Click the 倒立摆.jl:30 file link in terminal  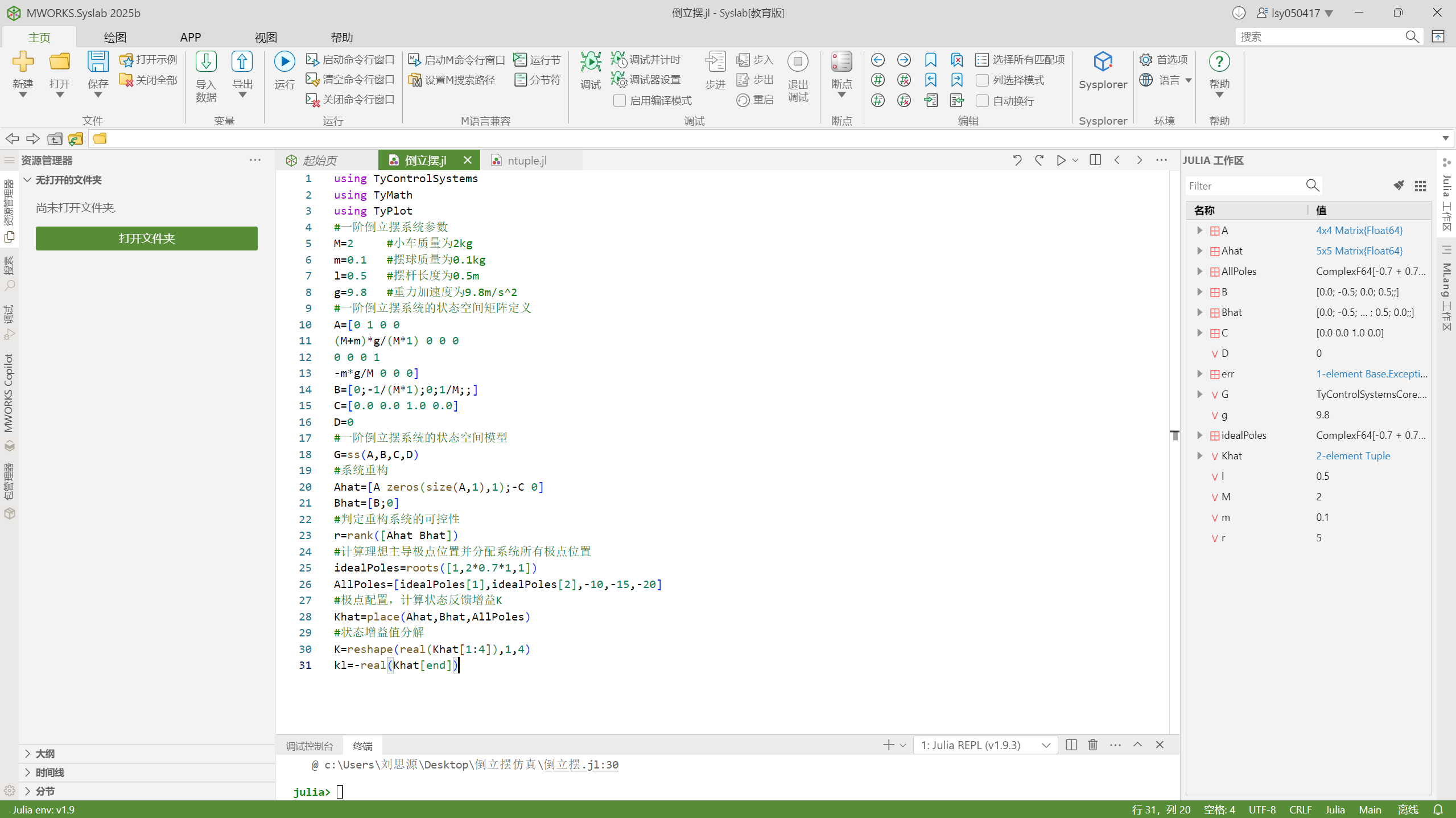pos(581,764)
